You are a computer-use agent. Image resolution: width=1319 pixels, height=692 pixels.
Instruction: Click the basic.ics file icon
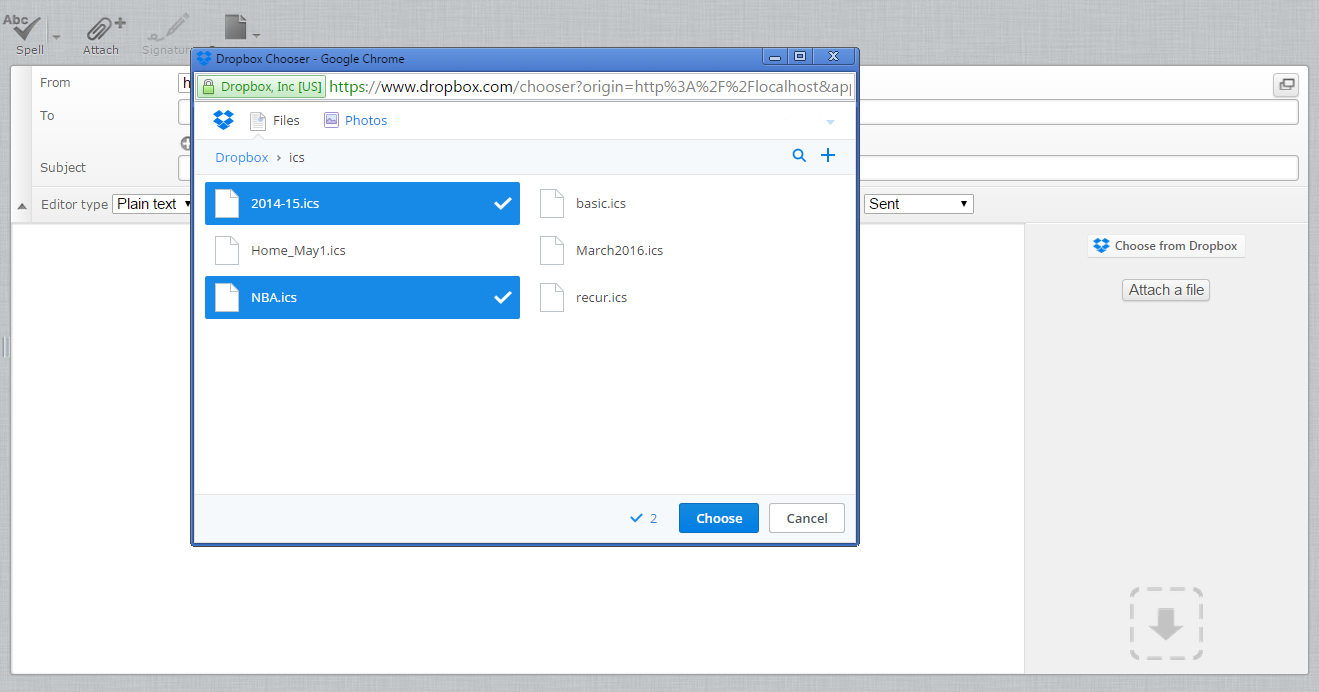(x=552, y=203)
